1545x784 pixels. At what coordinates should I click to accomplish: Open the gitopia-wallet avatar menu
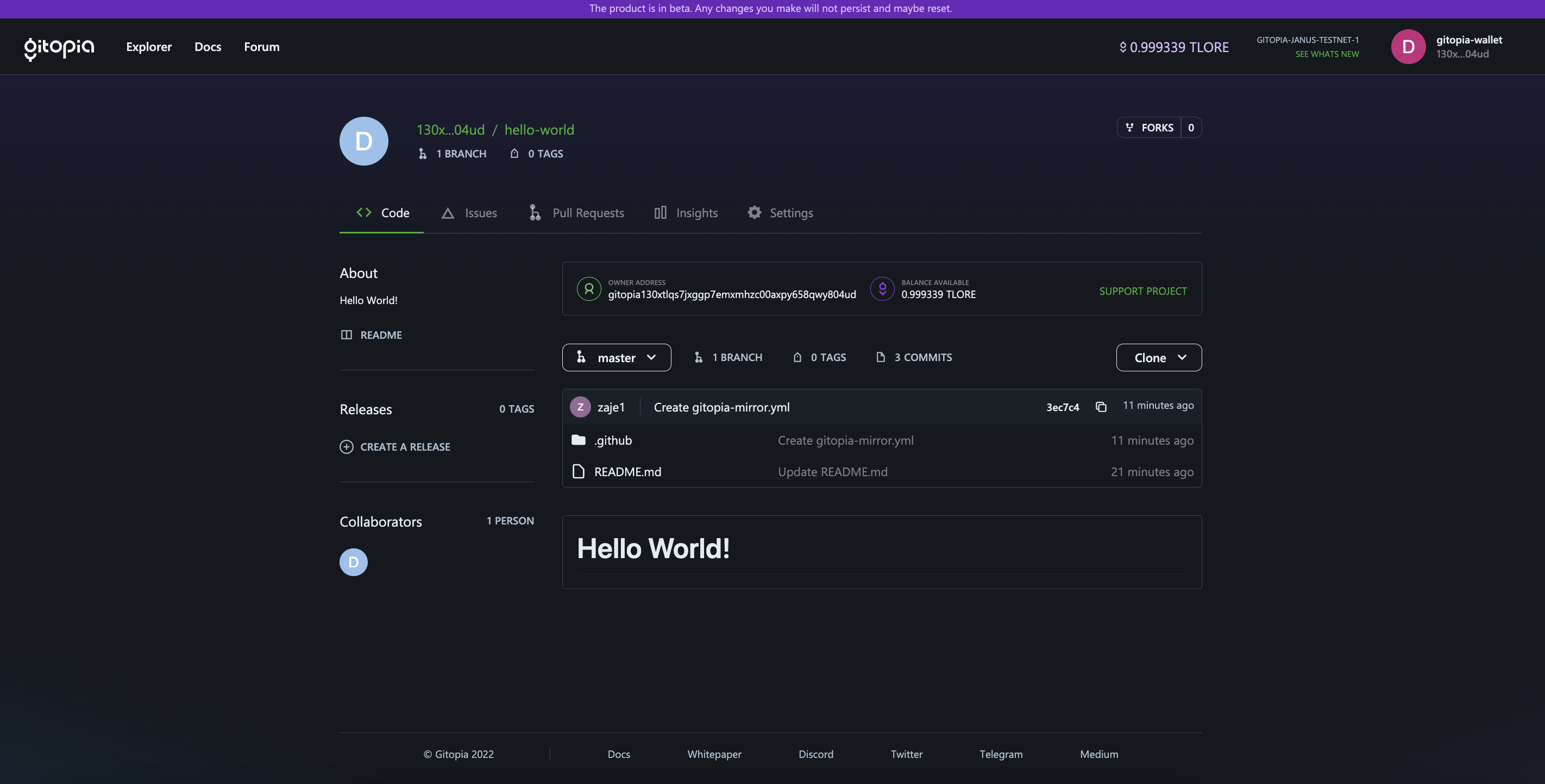[1409, 46]
